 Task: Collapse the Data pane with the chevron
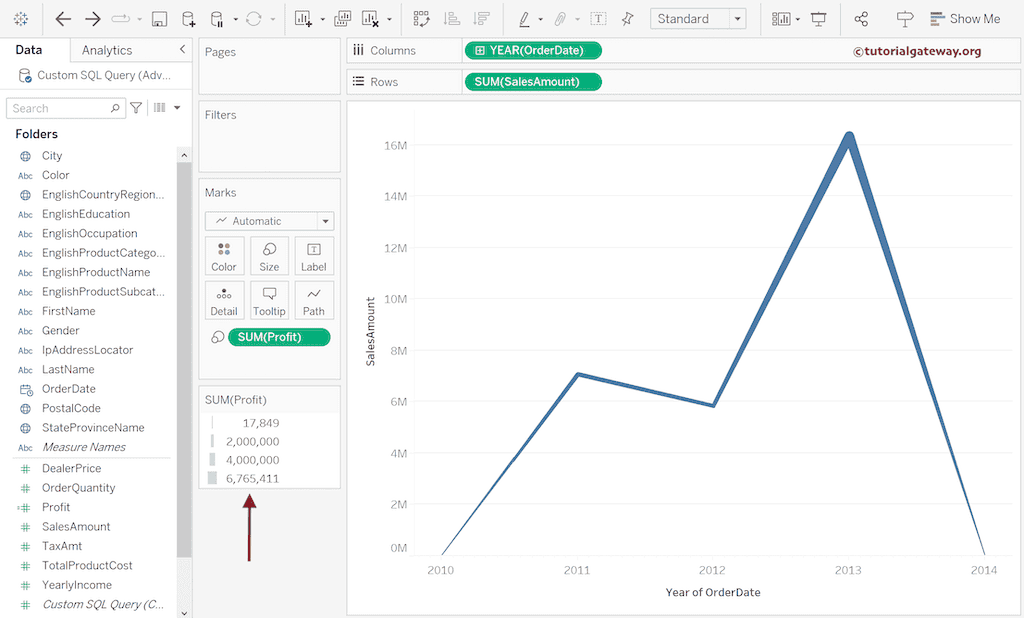click(x=182, y=49)
